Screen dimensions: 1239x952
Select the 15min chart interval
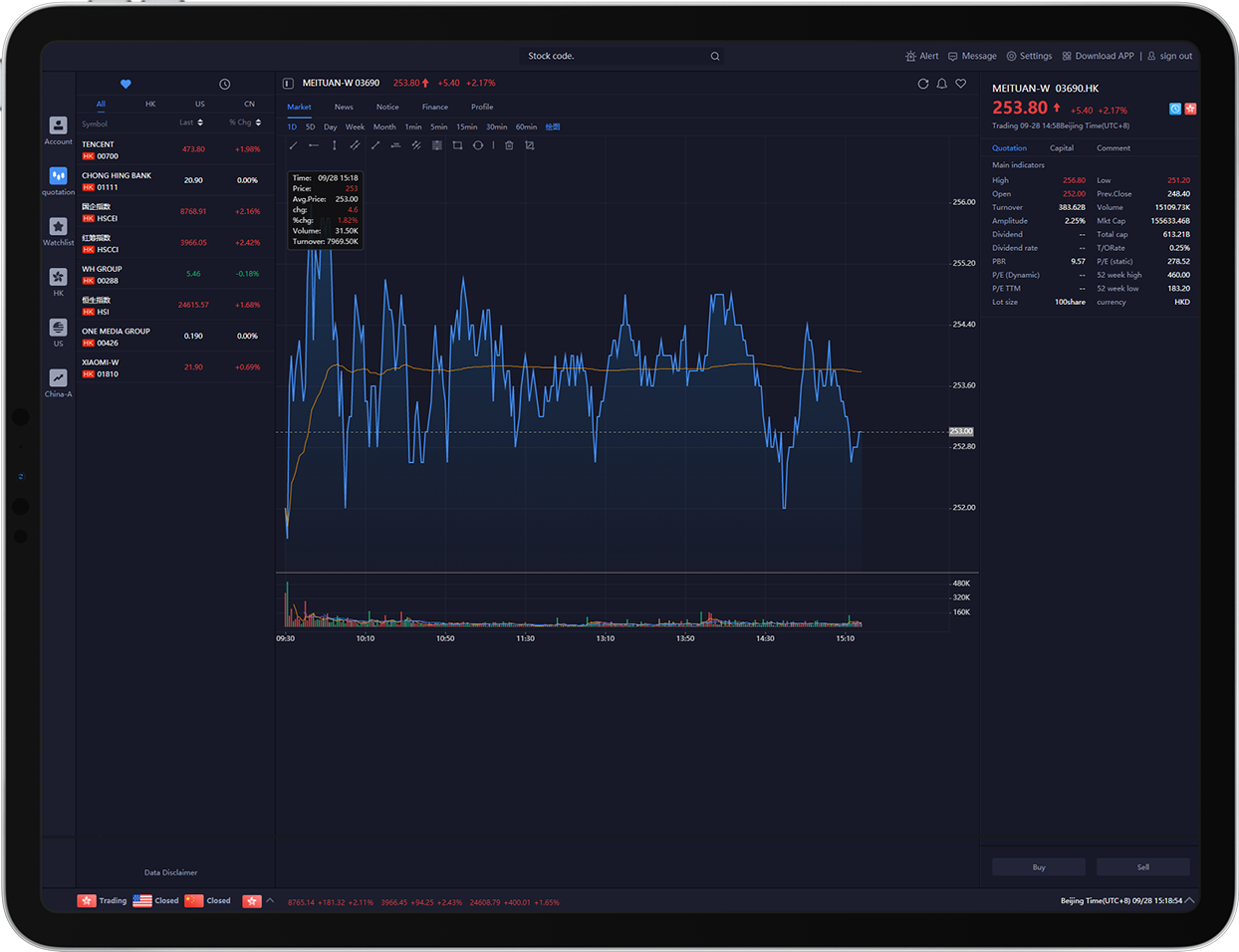point(466,126)
